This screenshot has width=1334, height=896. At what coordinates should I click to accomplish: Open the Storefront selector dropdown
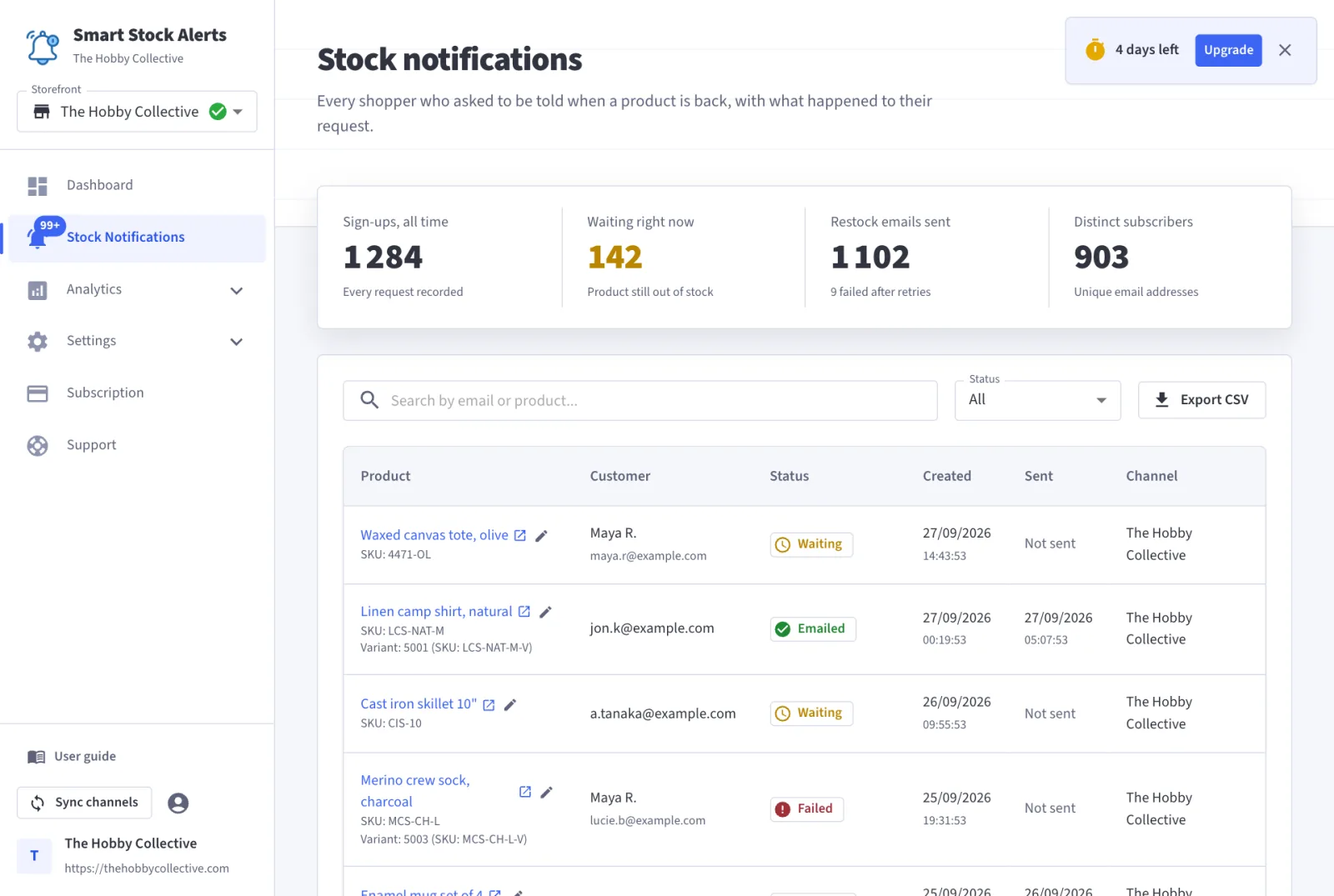[137, 112]
